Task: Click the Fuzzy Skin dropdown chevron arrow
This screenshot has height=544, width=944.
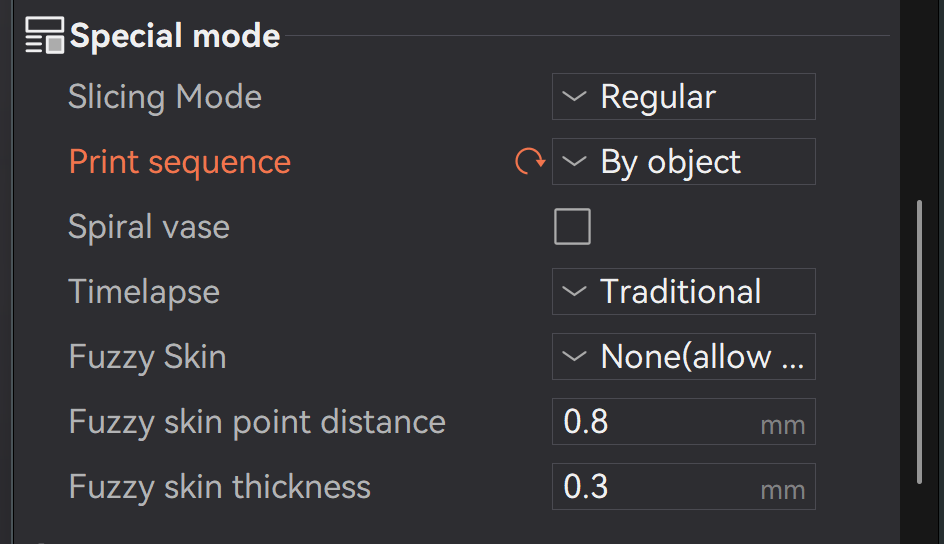Action: 574,356
